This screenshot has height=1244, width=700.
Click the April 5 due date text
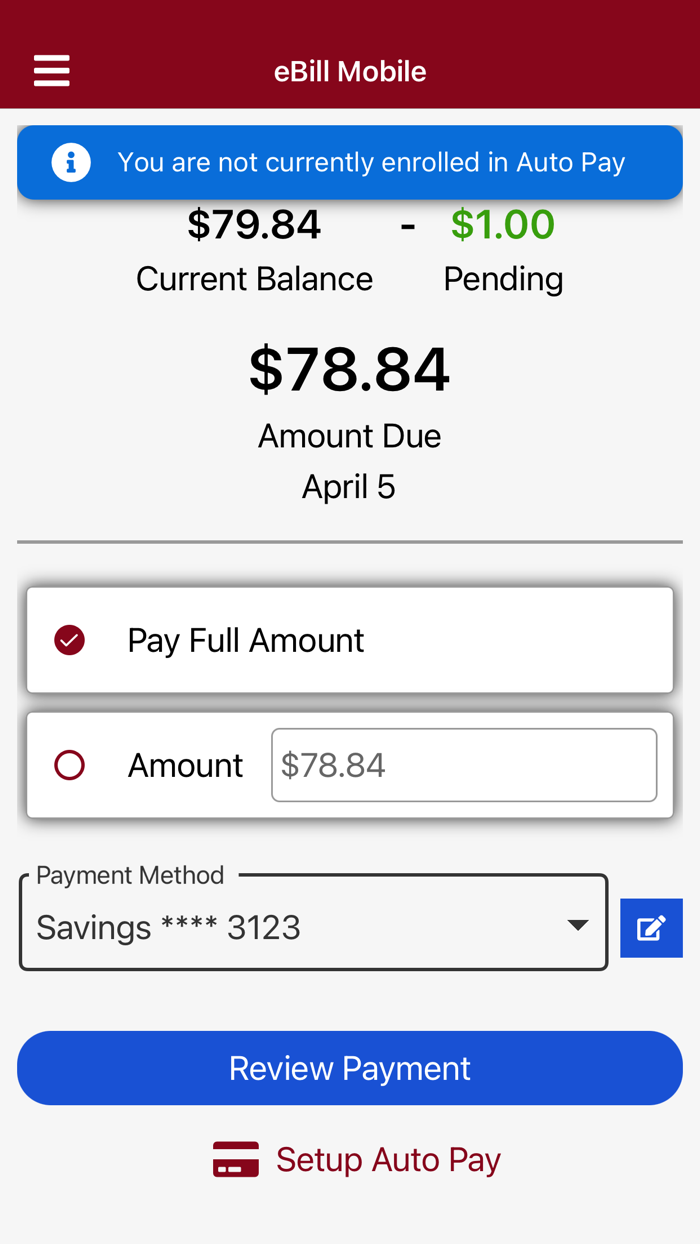(x=349, y=487)
